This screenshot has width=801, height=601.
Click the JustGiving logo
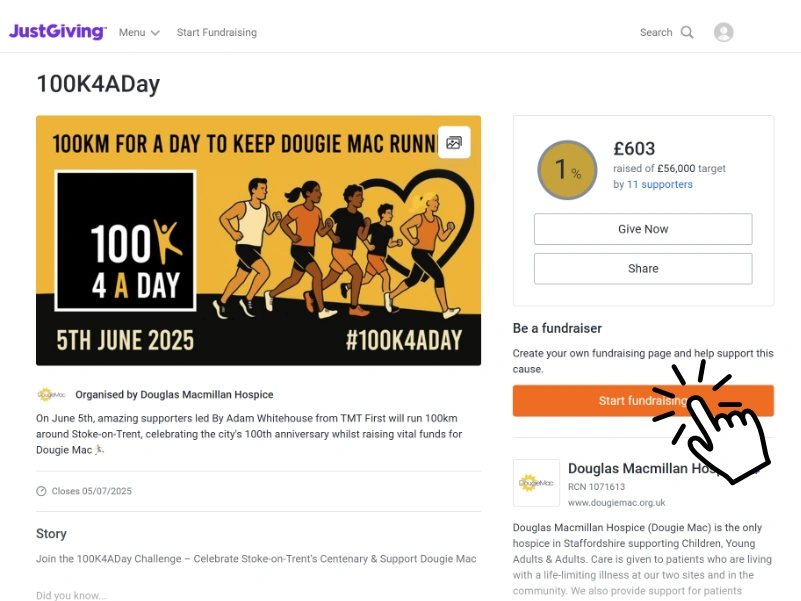tap(57, 32)
